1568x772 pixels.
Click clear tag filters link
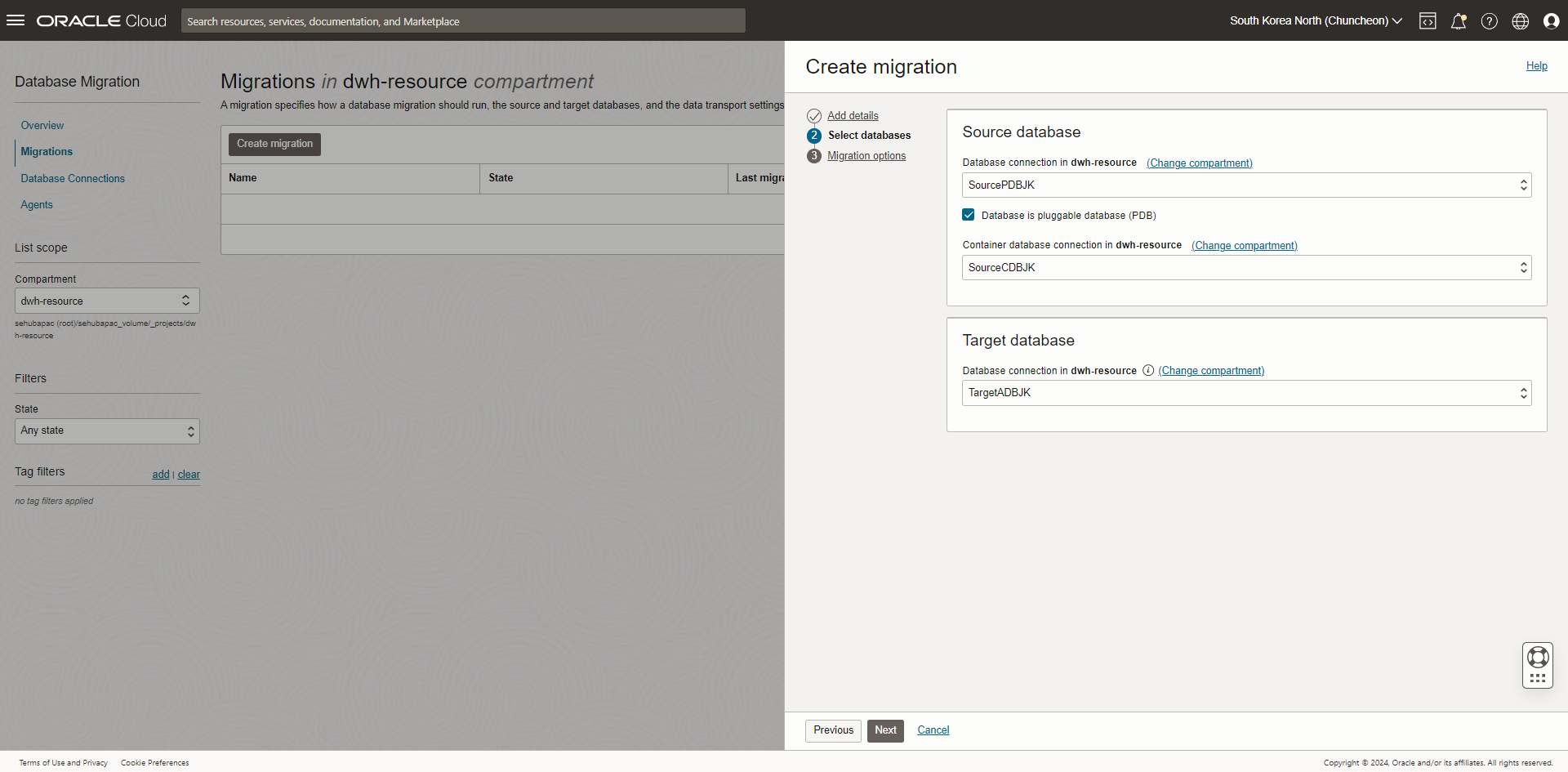click(189, 475)
